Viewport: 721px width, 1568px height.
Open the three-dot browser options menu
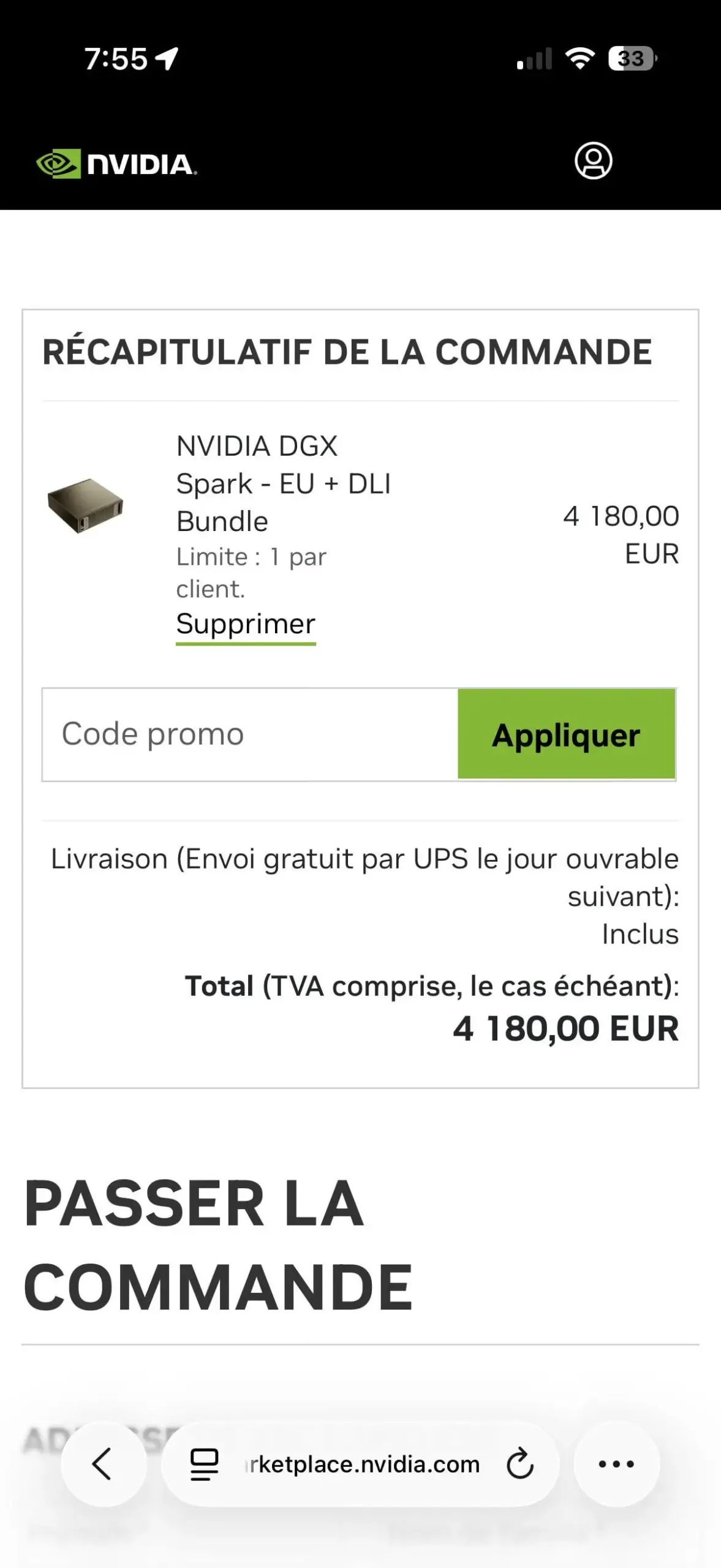616,1464
